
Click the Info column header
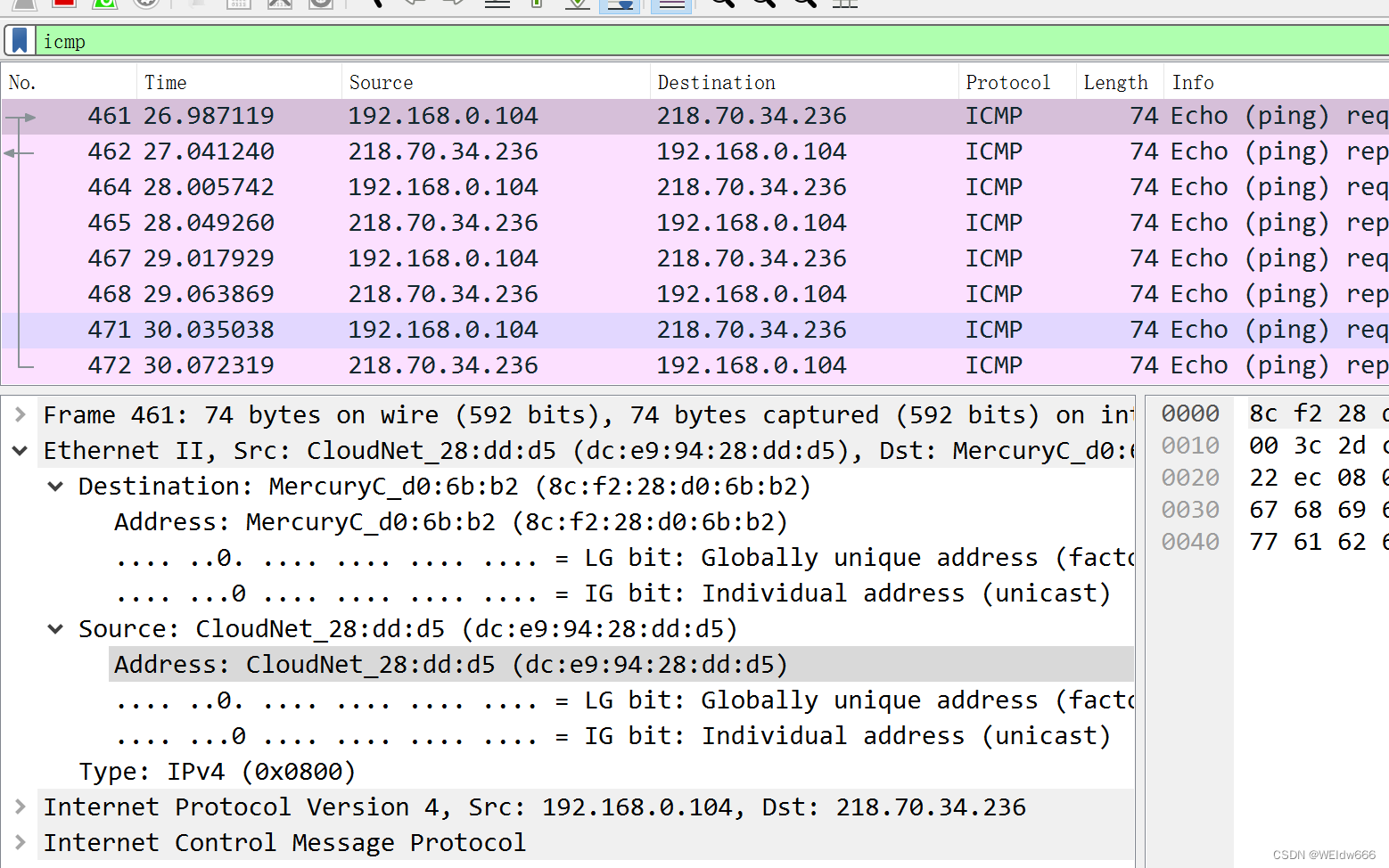1276,83
